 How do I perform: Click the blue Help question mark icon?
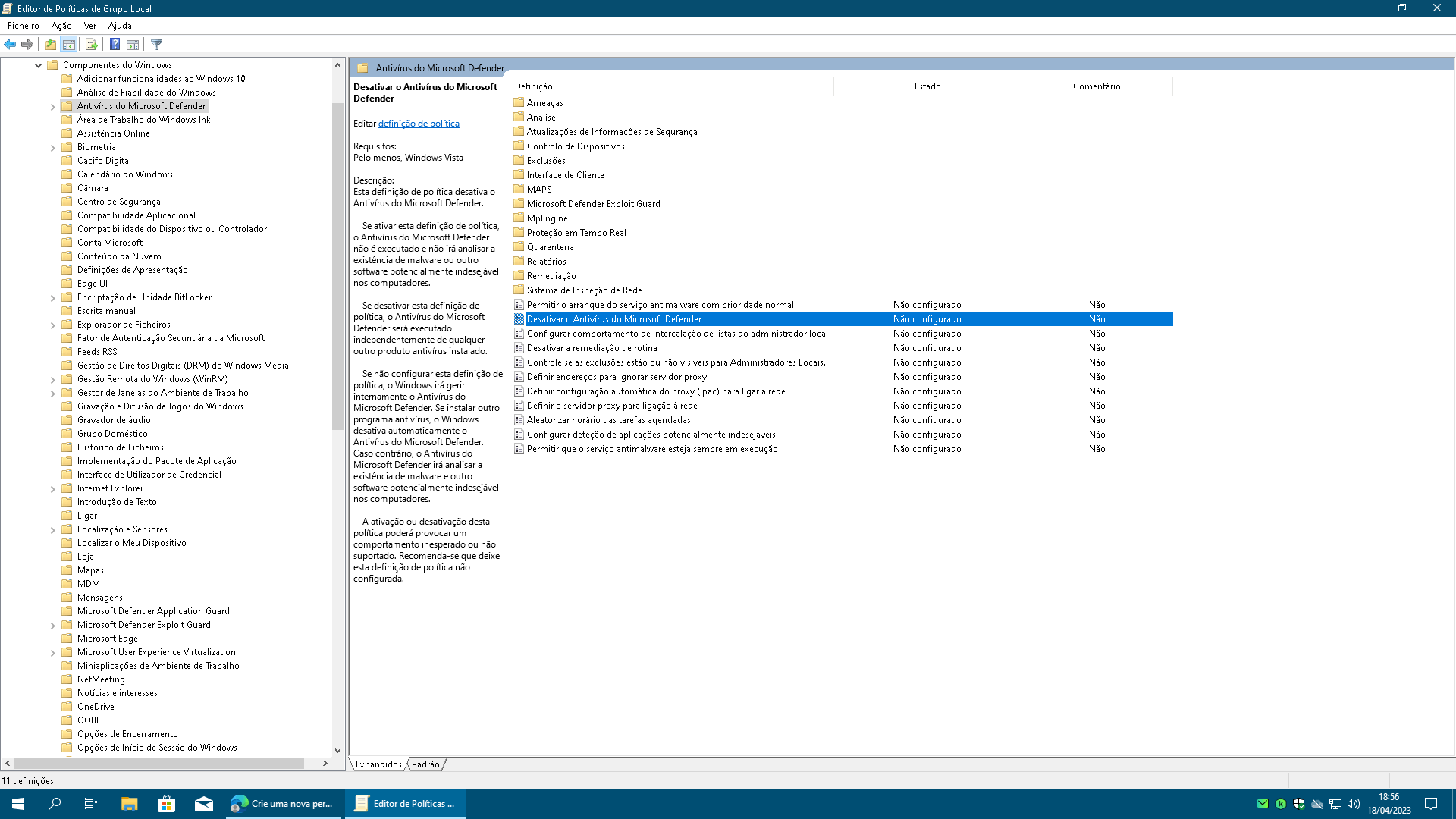click(x=115, y=45)
